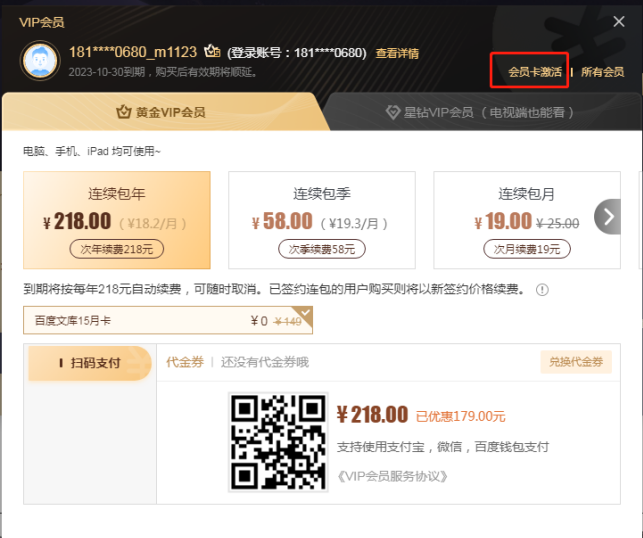Select the 连续包年 ¥218 plan
Image resolution: width=643 pixels, height=538 pixels.
[x=117, y=220]
